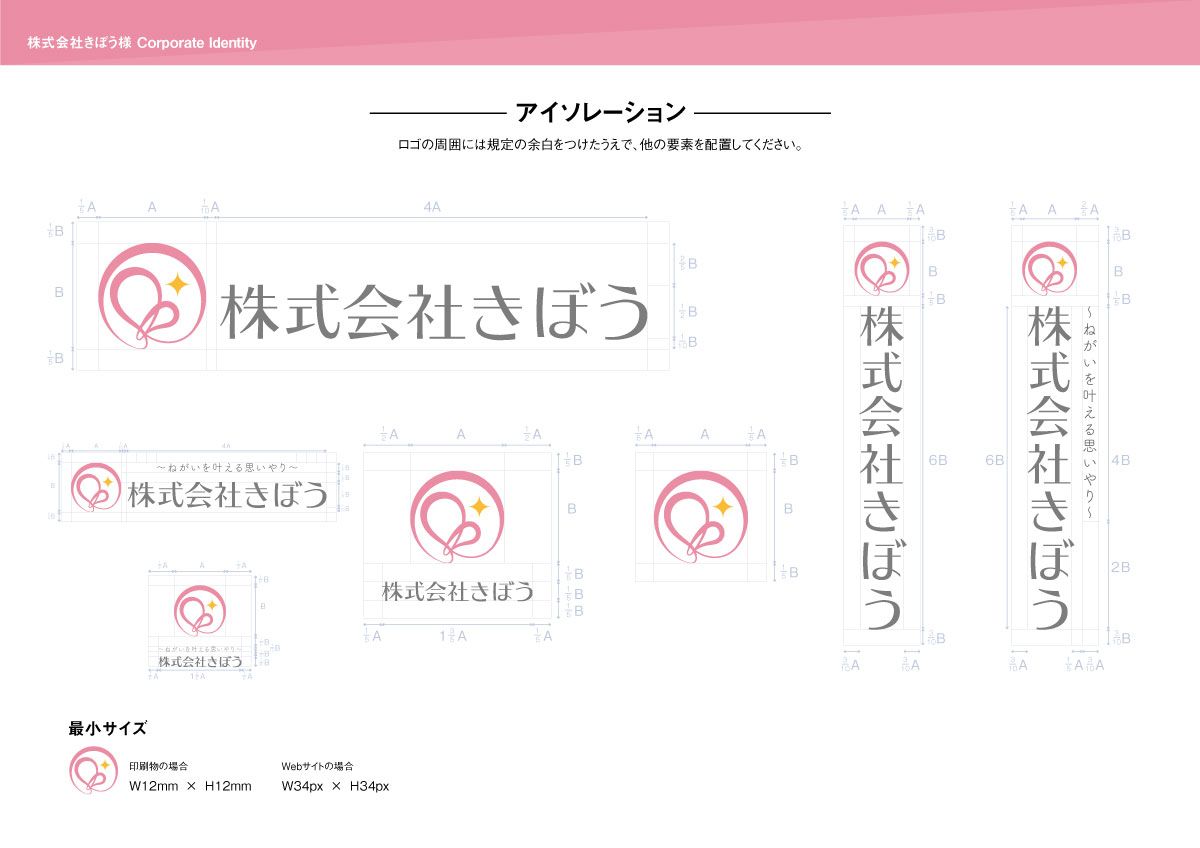Click the horizontal tagline ～ねがいを叶える思いやり～ in small logo
This screenshot has height=848, width=1200.
click(x=228, y=467)
